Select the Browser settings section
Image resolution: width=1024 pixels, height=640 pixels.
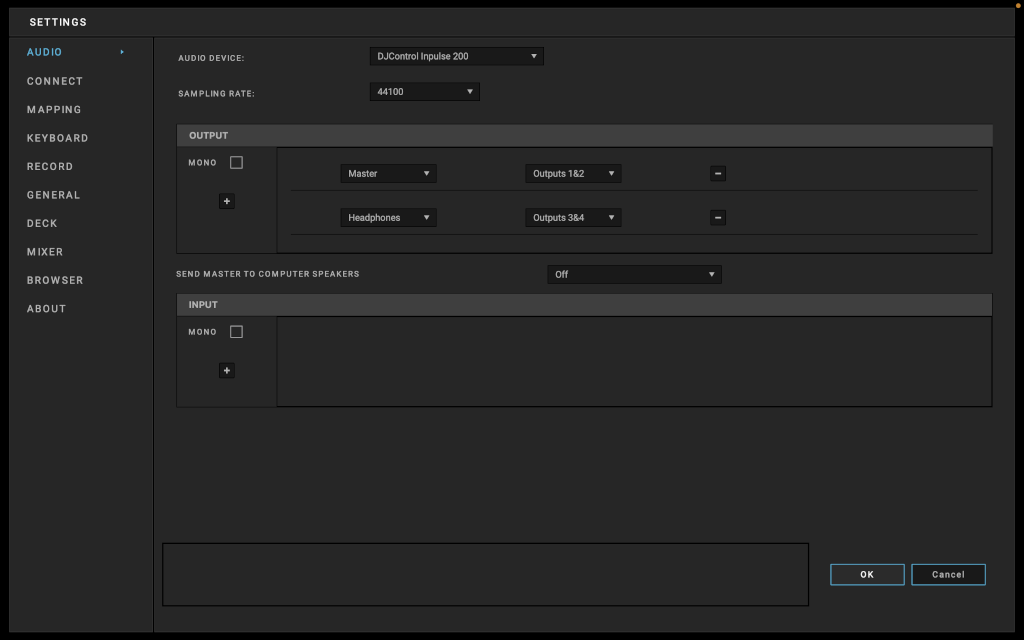pyautogui.click(x=55, y=280)
